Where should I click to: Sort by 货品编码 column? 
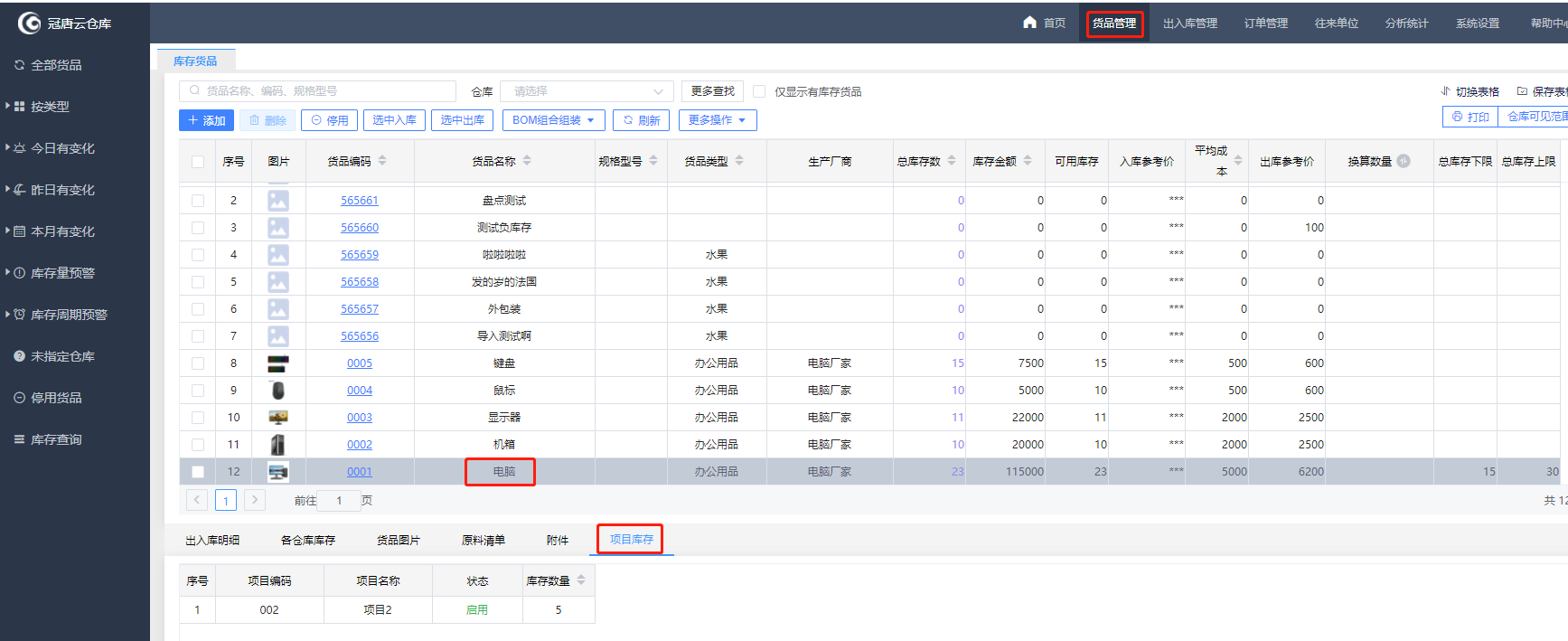(382, 161)
